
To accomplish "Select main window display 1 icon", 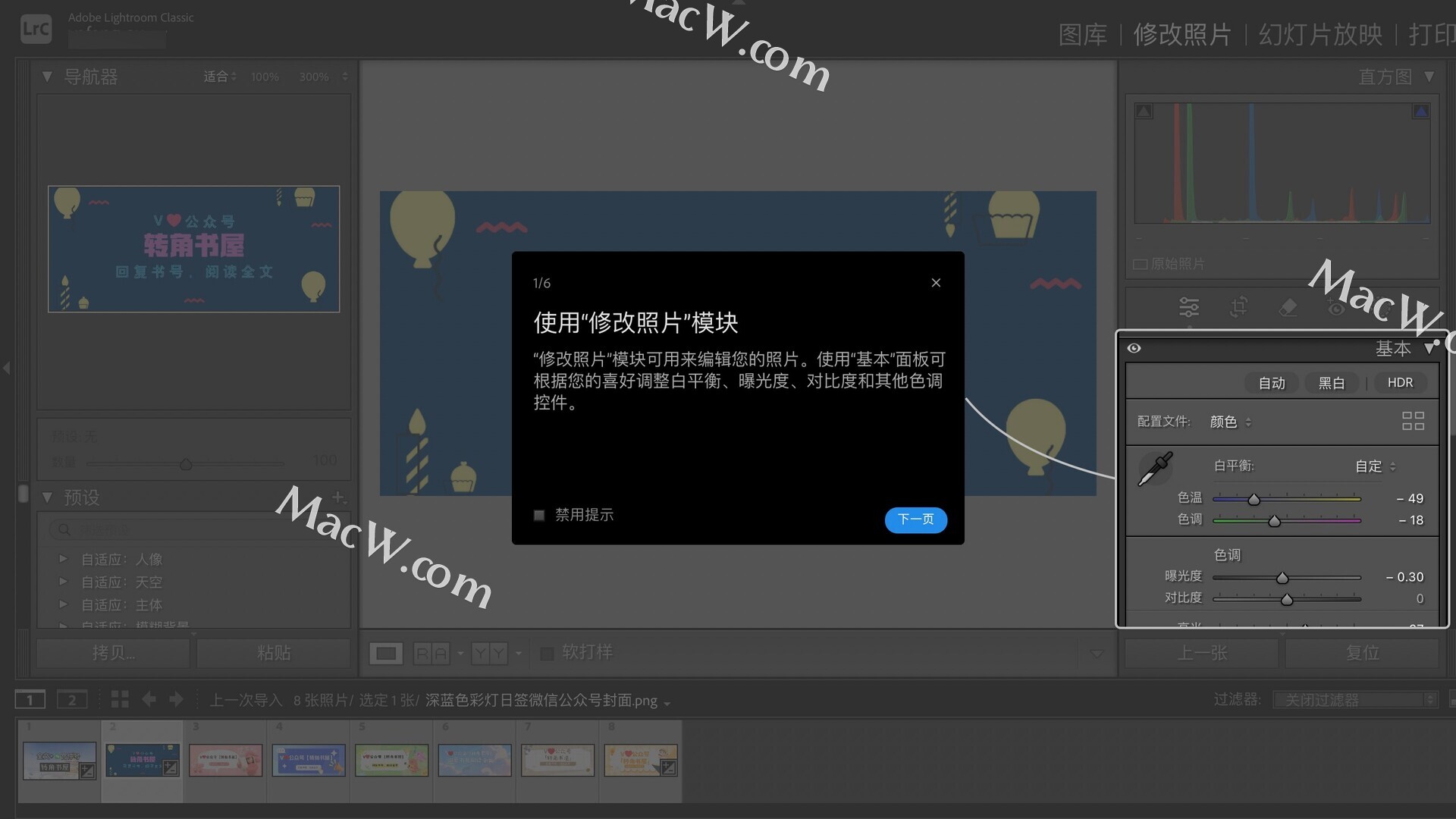I will [30, 699].
